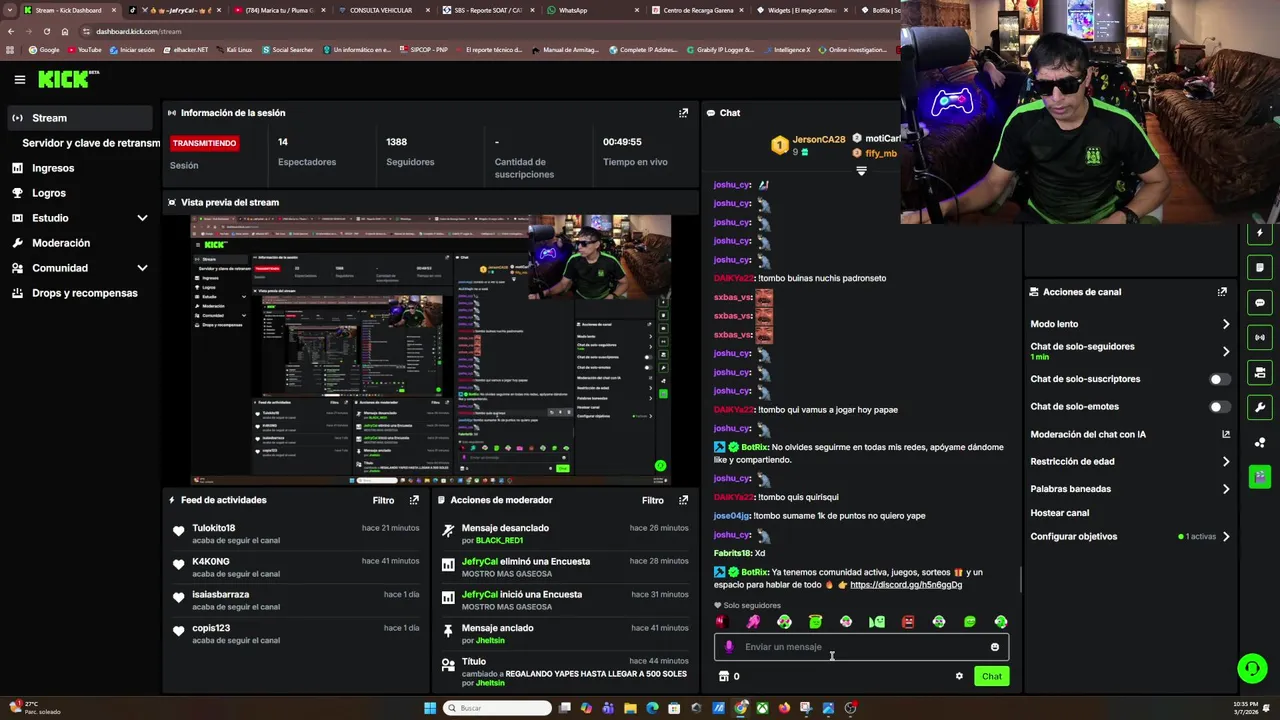The width and height of the screenshot is (1280, 720).
Task: Select Stream in left sidebar
Action: 80,118
